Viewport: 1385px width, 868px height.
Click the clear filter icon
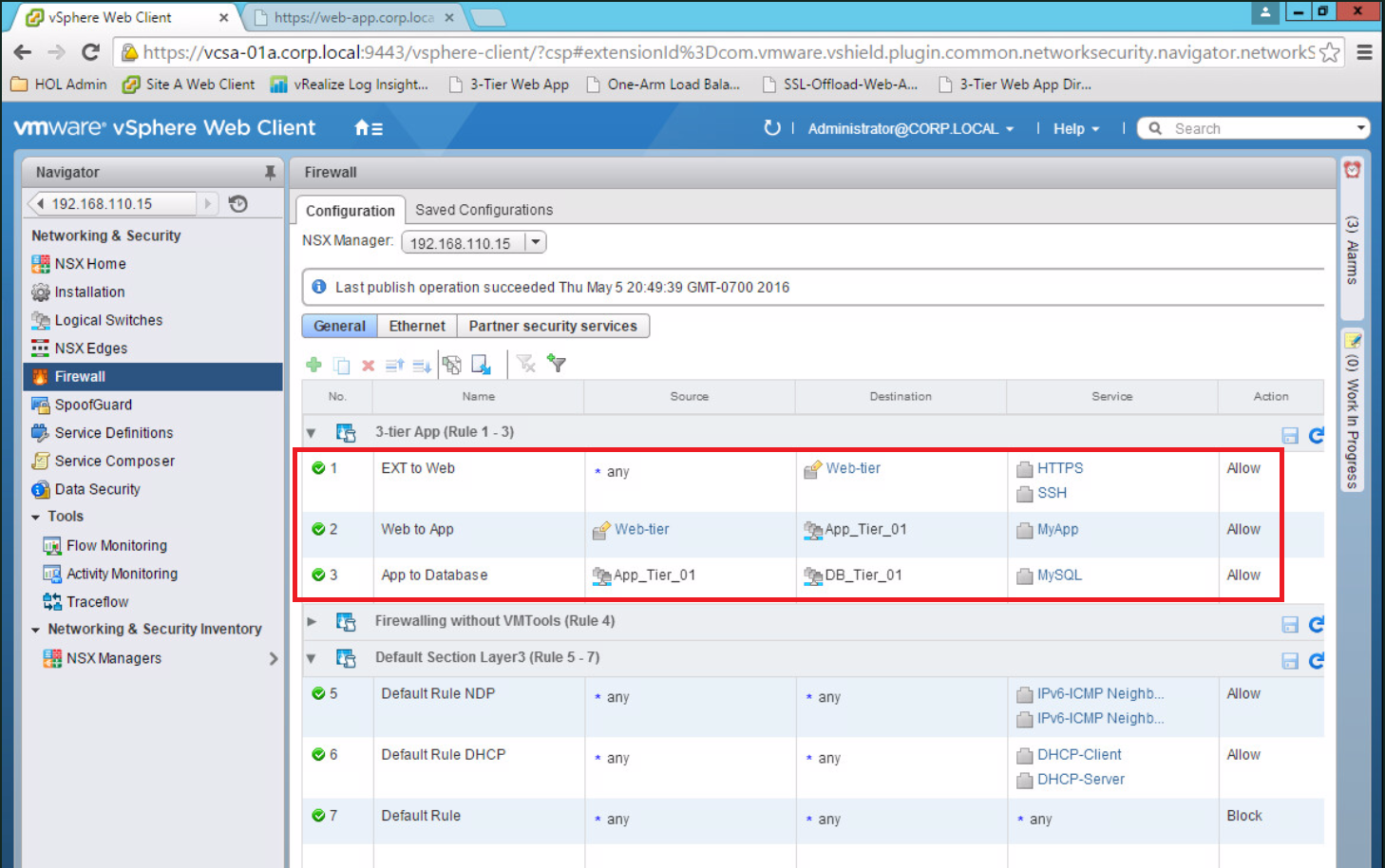tap(526, 364)
